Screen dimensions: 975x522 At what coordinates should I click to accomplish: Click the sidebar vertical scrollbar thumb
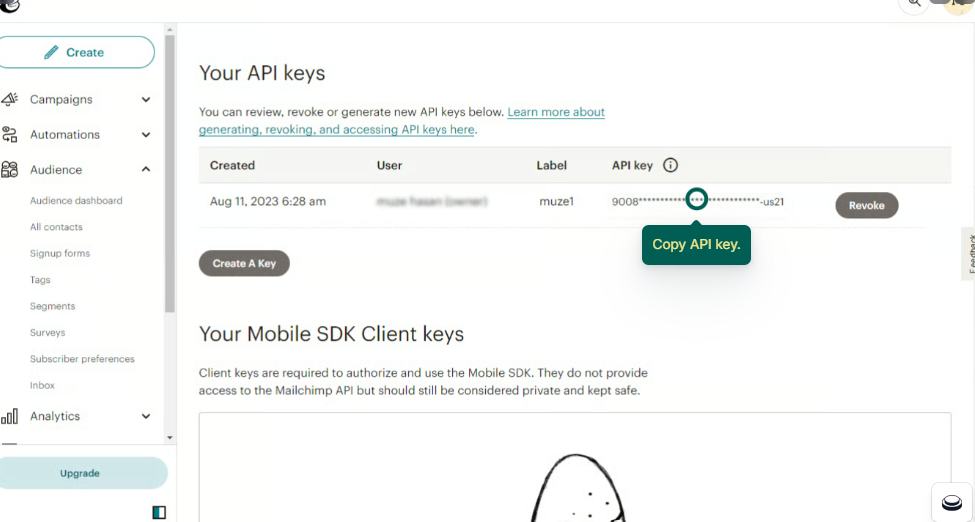(170, 174)
